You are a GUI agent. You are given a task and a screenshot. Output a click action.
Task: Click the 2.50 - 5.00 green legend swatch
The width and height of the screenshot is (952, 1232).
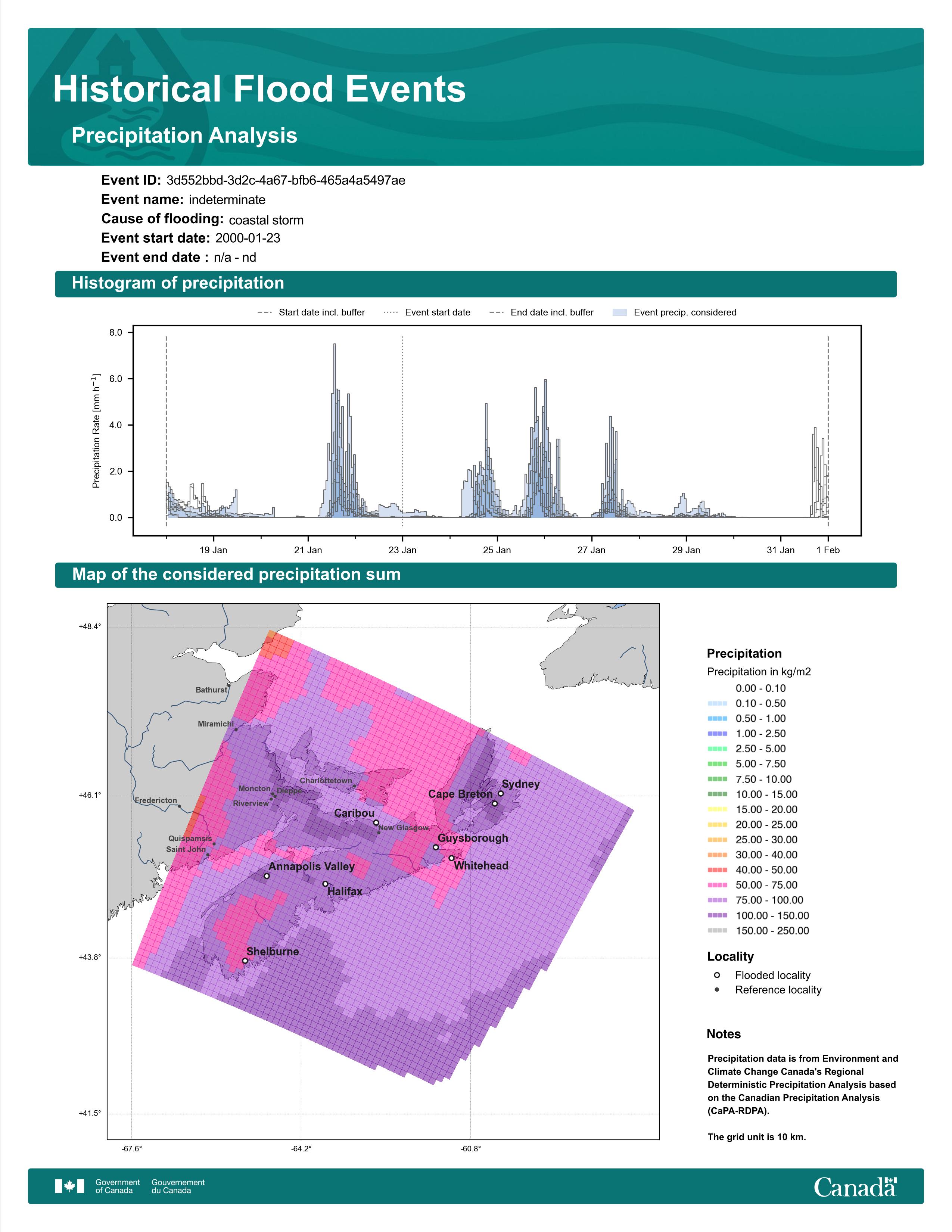pyautogui.click(x=717, y=749)
